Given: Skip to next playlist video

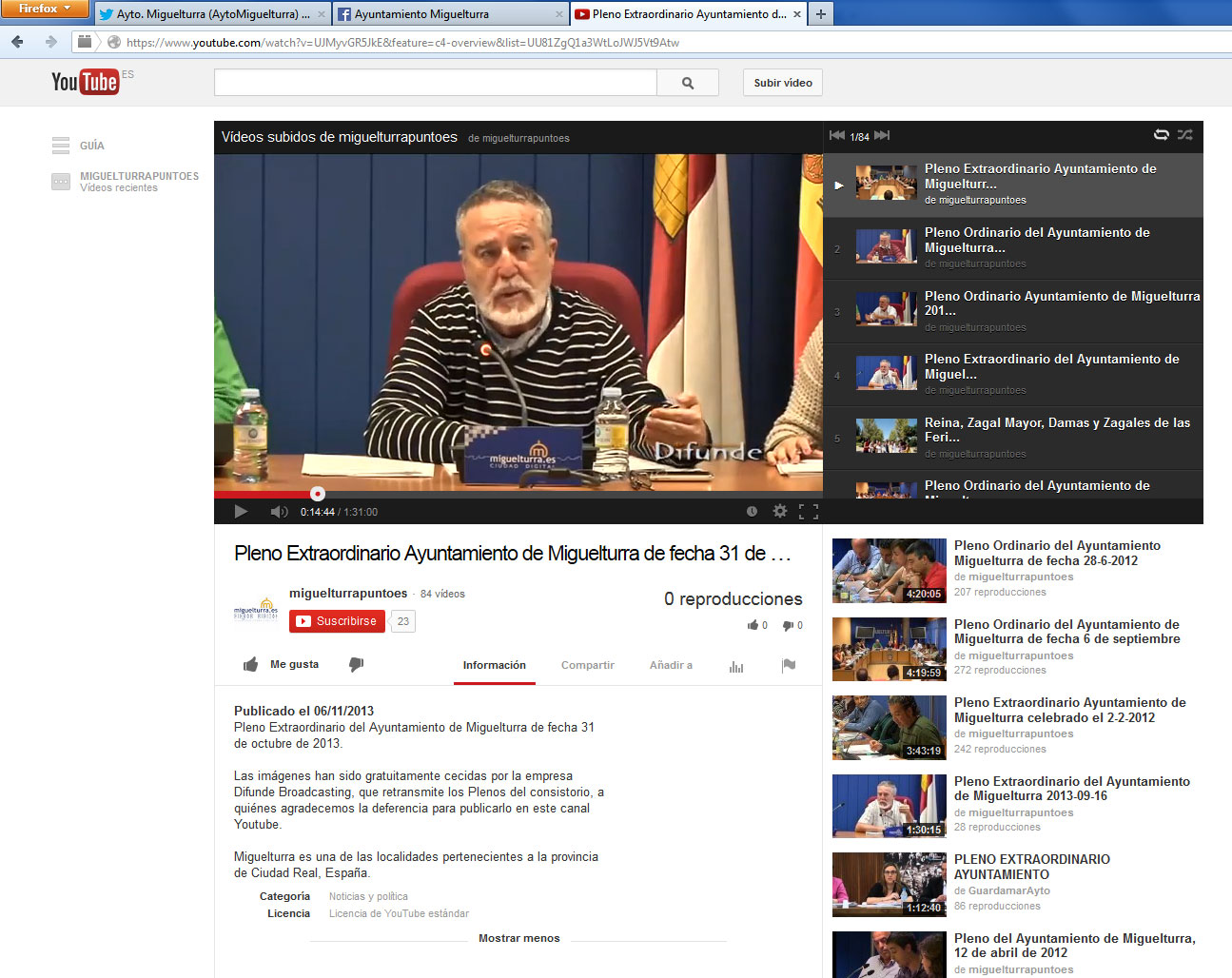Looking at the screenshot, I should tap(882, 136).
